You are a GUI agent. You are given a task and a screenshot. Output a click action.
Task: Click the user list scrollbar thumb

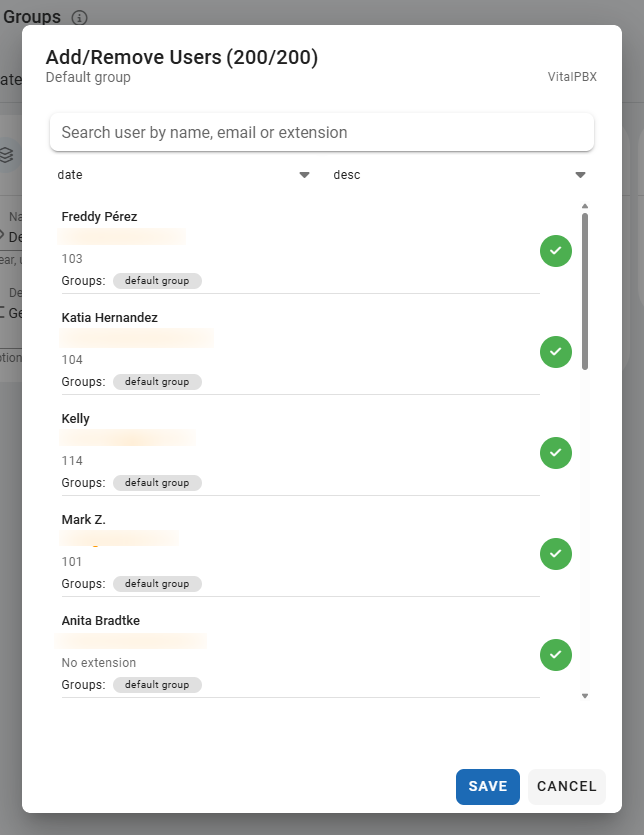click(x=585, y=290)
